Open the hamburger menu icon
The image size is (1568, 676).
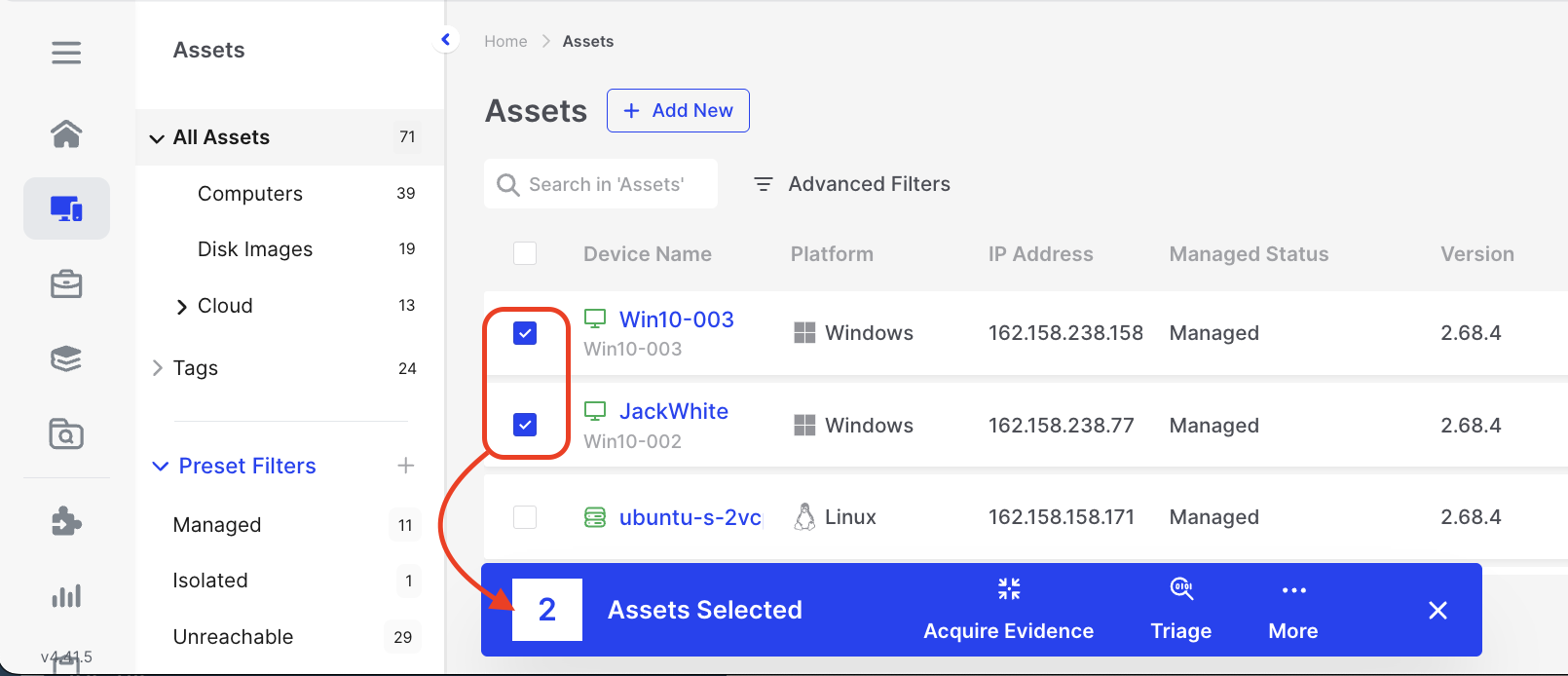coord(66,52)
